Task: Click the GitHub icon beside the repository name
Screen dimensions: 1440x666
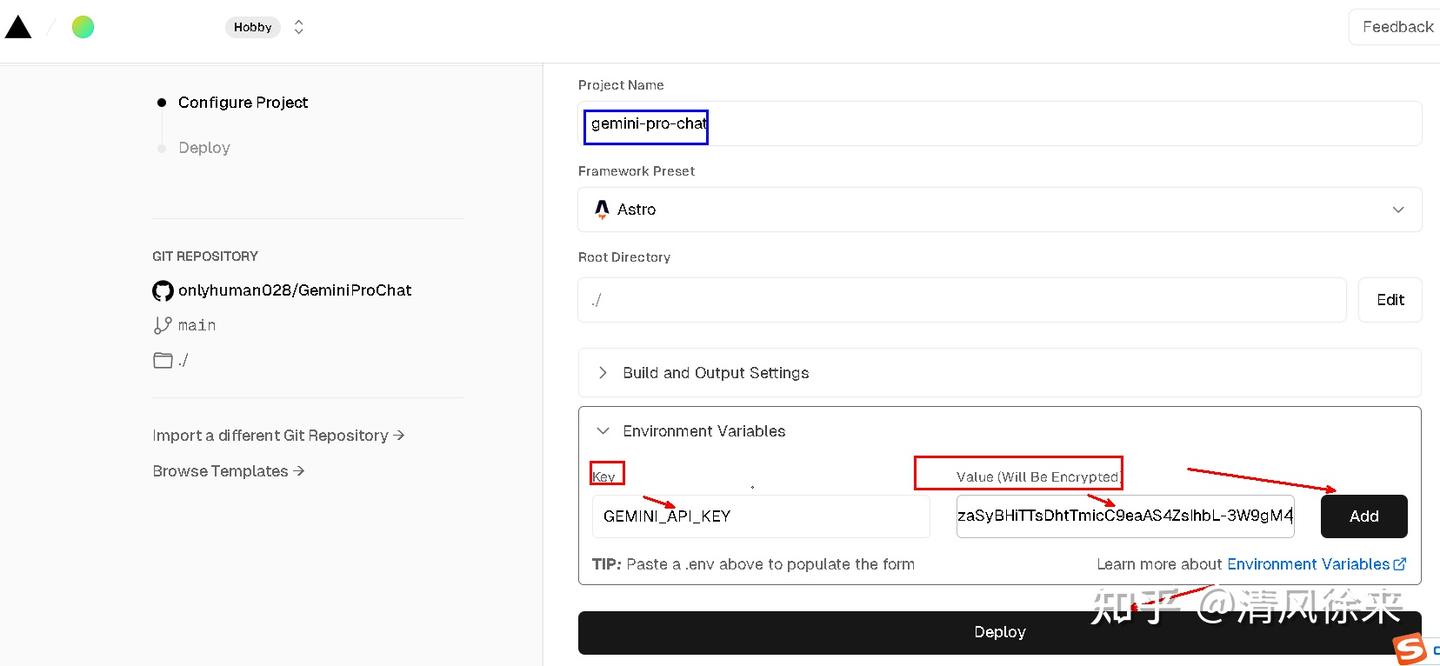Action: pos(162,290)
